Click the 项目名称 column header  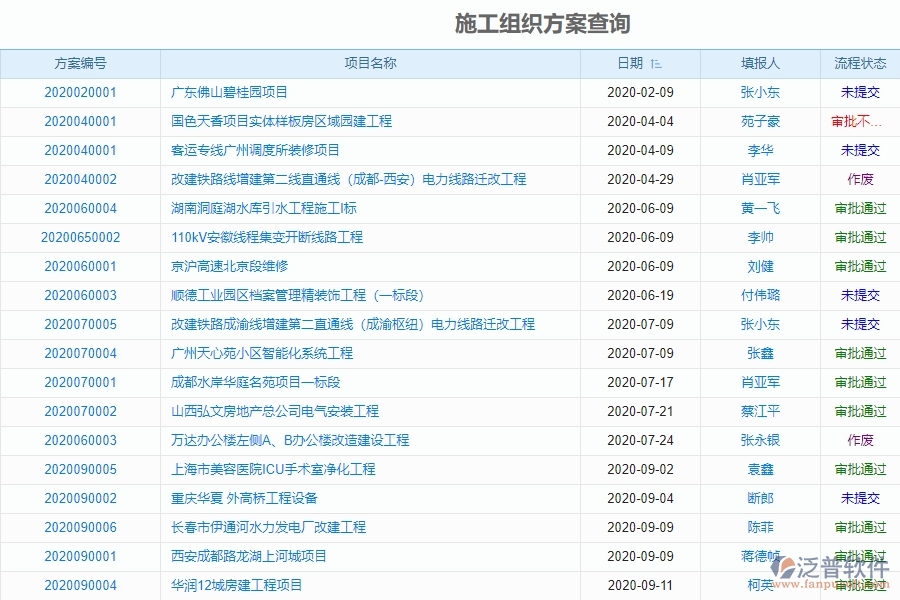[370, 63]
